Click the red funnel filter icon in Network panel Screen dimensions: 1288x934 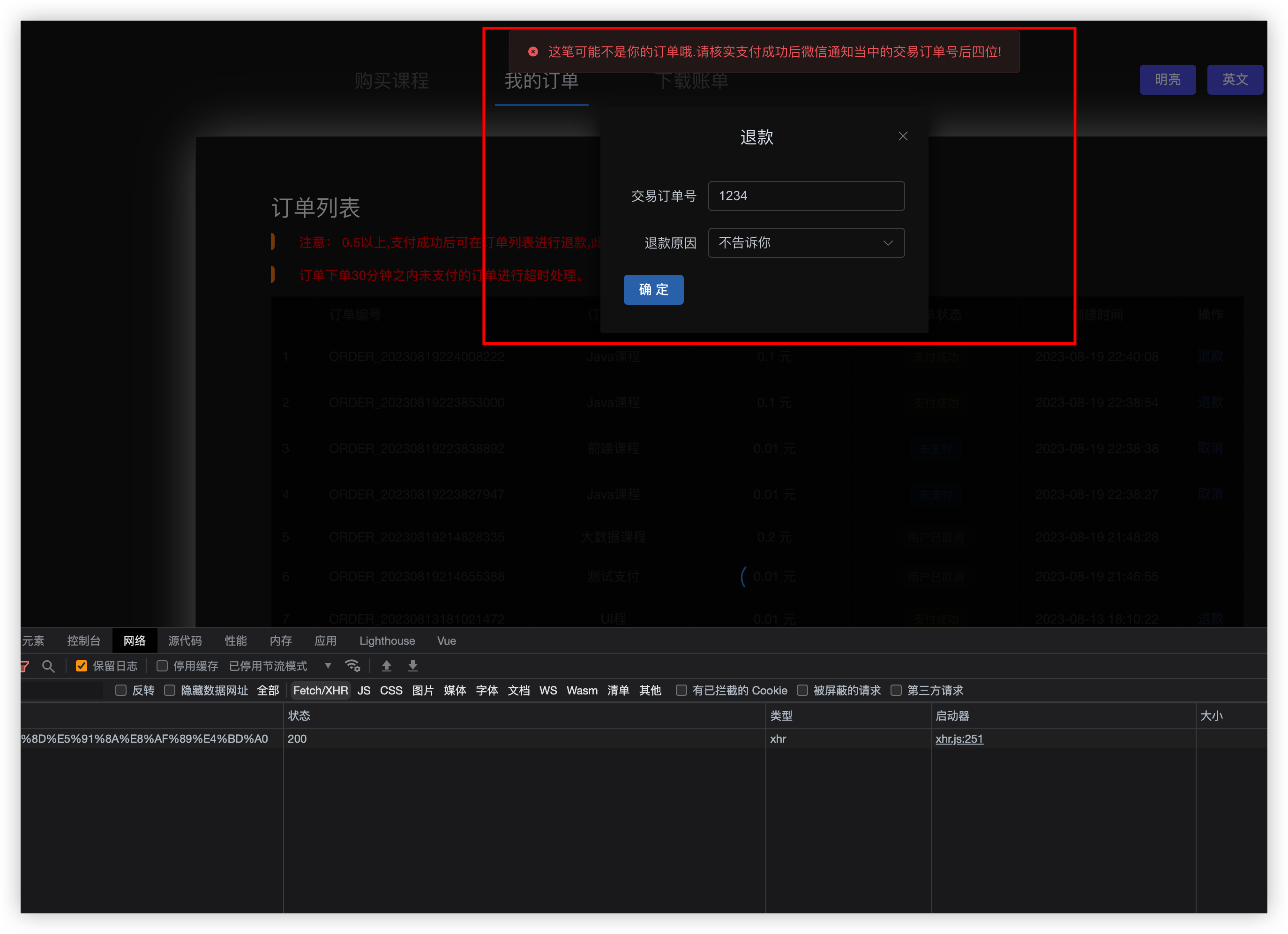point(24,666)
